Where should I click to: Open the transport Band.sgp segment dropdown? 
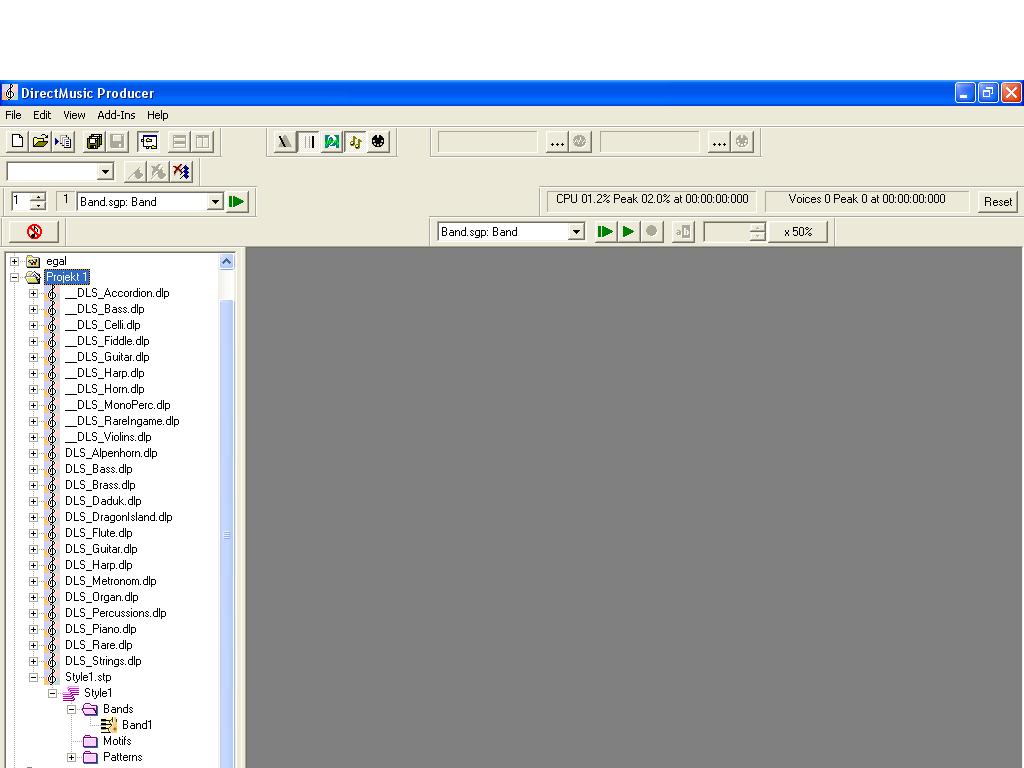(x=576, y=232)
